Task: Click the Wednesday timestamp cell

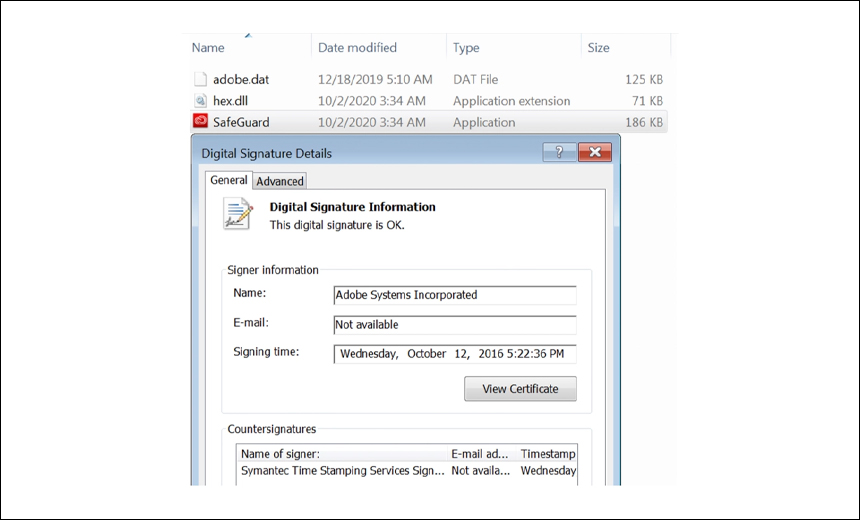Action: click(548, 471)
